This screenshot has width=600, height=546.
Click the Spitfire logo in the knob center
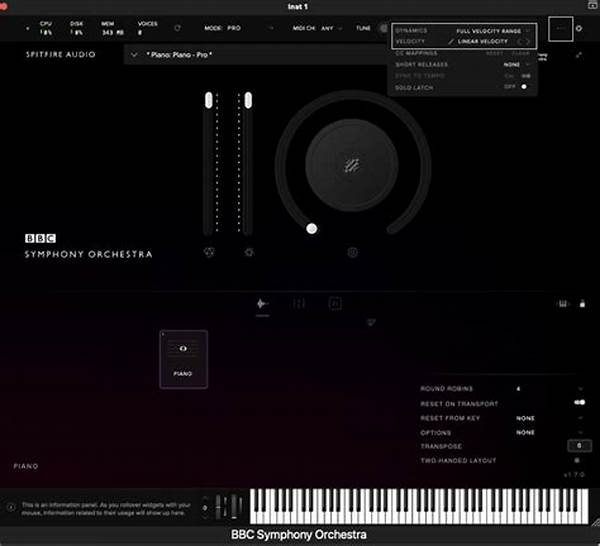352,166
